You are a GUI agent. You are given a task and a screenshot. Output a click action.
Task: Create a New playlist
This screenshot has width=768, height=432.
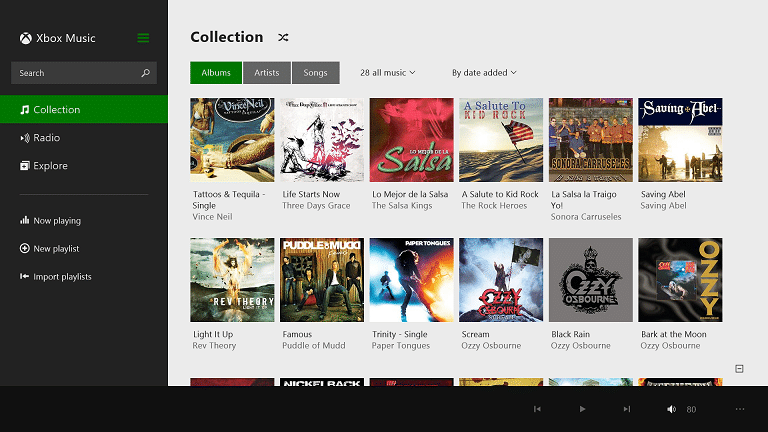[x=49, y=248]
